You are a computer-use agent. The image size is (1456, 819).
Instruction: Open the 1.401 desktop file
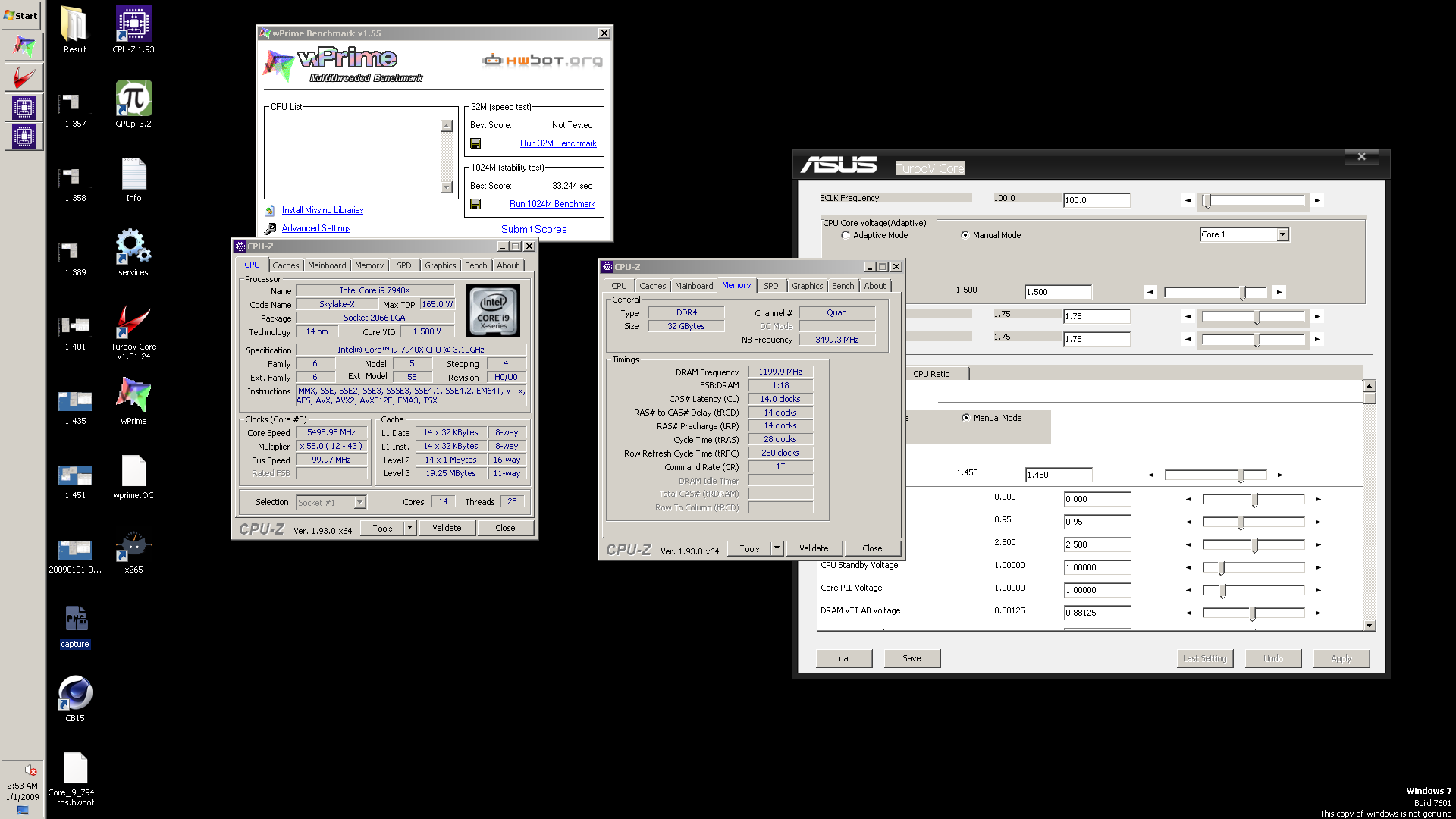pyautogui.click(x=75, y=332)
